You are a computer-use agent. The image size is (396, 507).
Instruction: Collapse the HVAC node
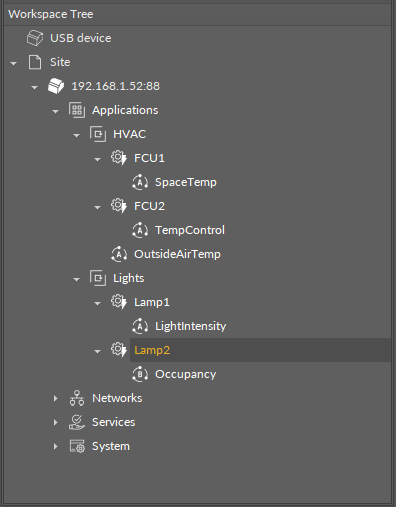pyautogui.click(x=76, y=135)
